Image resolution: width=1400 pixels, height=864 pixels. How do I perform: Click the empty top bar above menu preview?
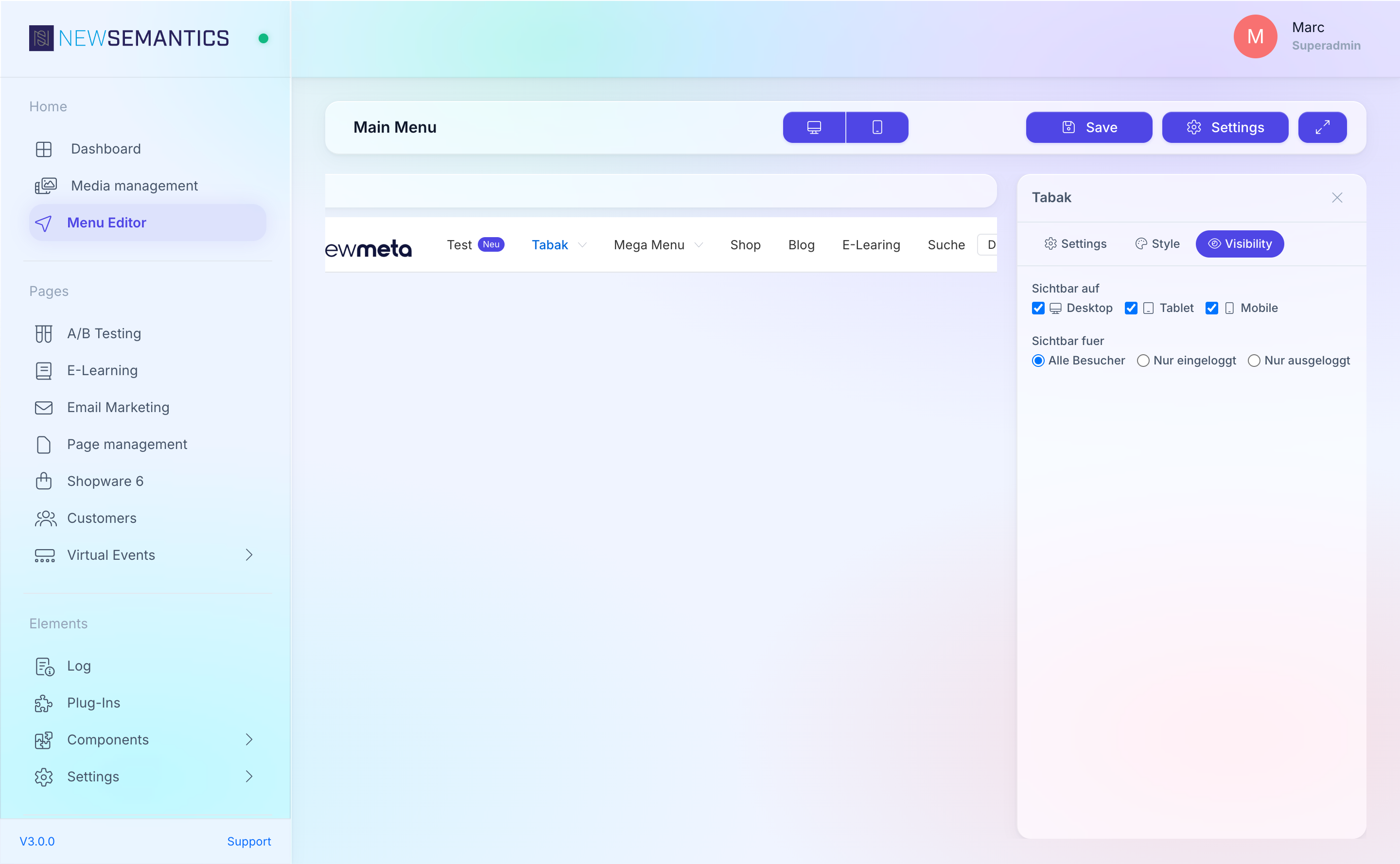click(x=661, y=191)
